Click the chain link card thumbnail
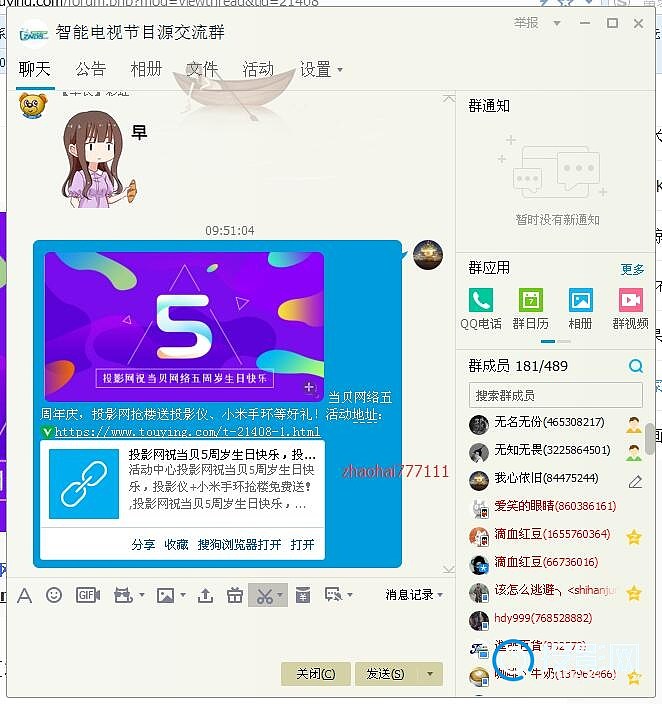 tap(84, 484)
